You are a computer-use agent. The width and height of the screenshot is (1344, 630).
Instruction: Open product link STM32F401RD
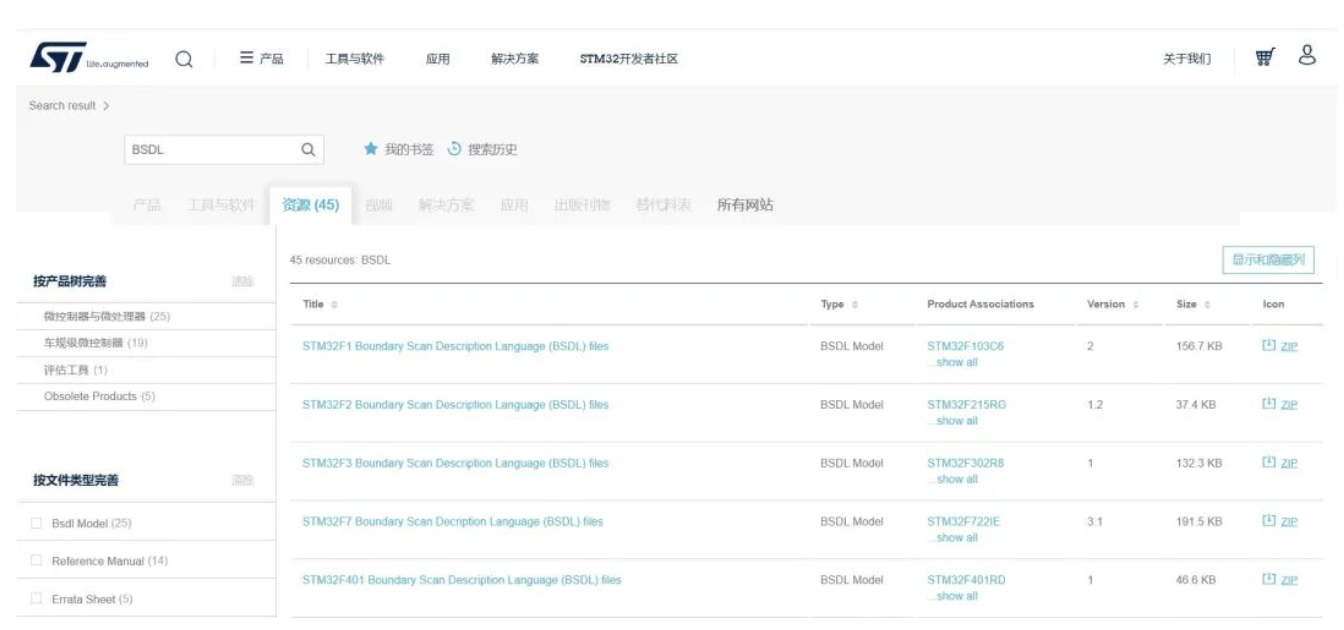tap(966, 579)
